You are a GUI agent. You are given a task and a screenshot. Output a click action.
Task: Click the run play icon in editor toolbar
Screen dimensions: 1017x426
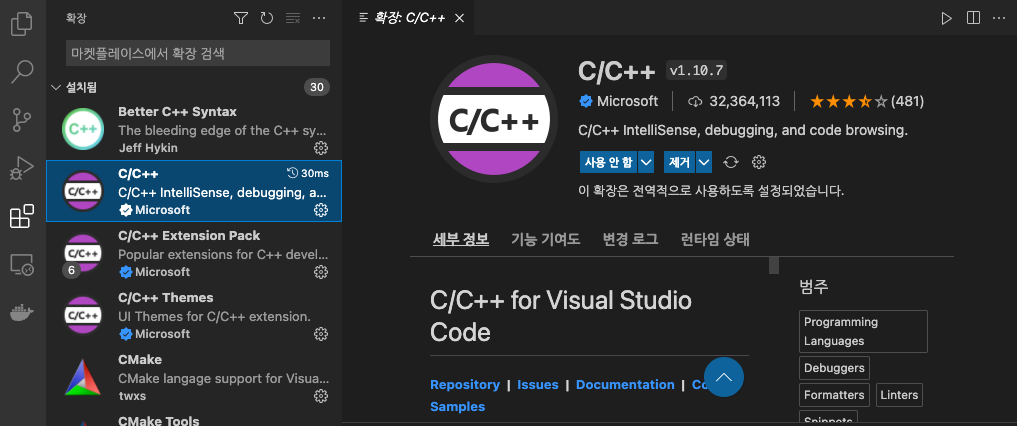[947, 18]
